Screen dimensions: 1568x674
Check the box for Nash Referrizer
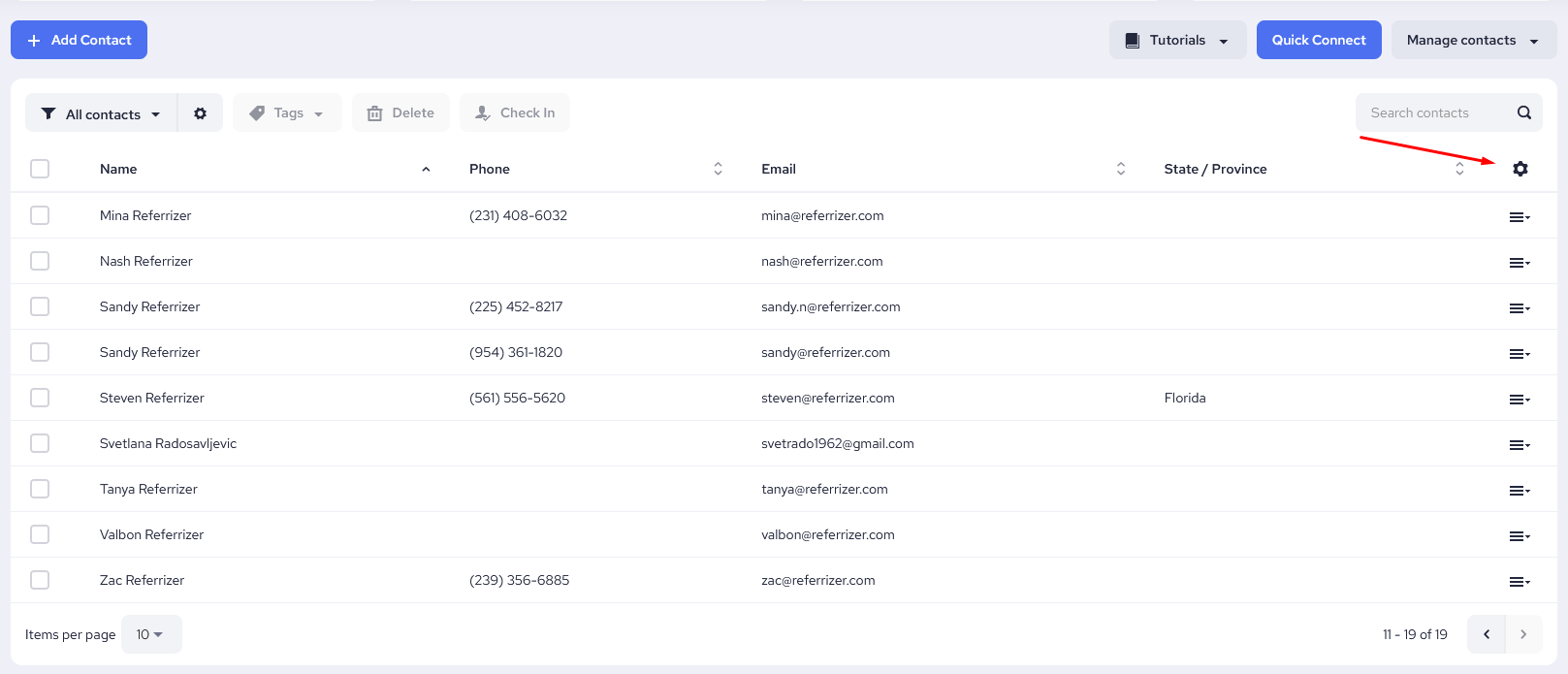40,261
